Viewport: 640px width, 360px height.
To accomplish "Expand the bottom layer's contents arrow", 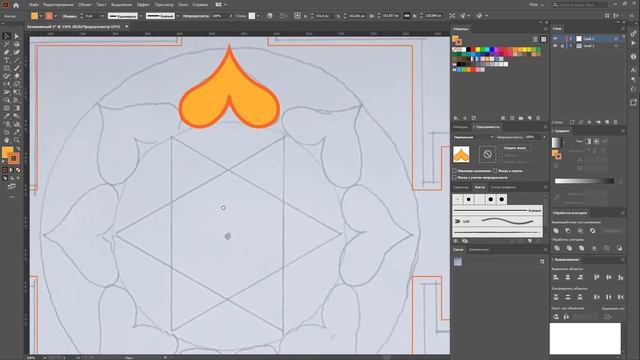I will [x=571, y=46].
